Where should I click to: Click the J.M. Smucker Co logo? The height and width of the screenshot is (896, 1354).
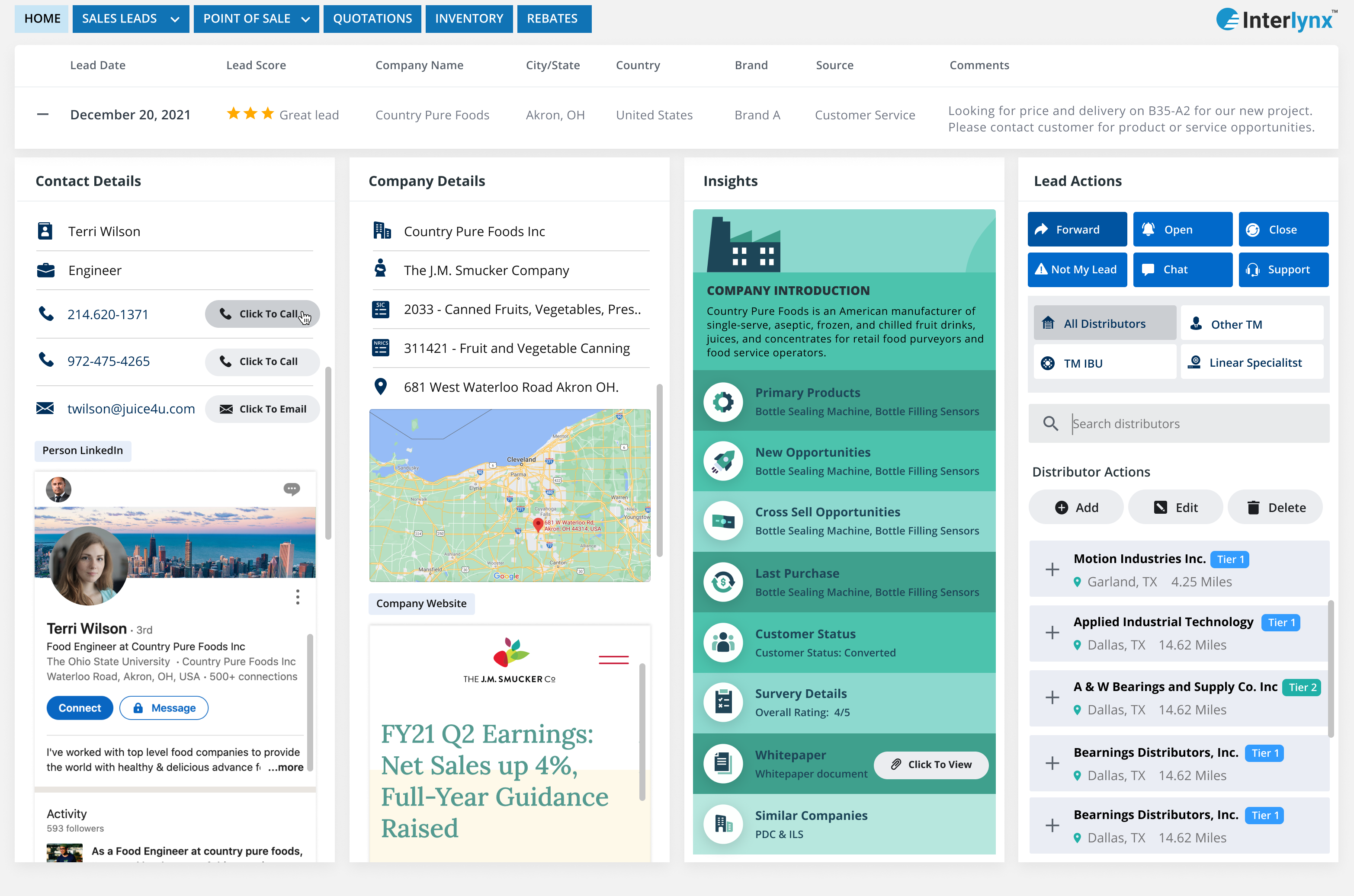509,660
